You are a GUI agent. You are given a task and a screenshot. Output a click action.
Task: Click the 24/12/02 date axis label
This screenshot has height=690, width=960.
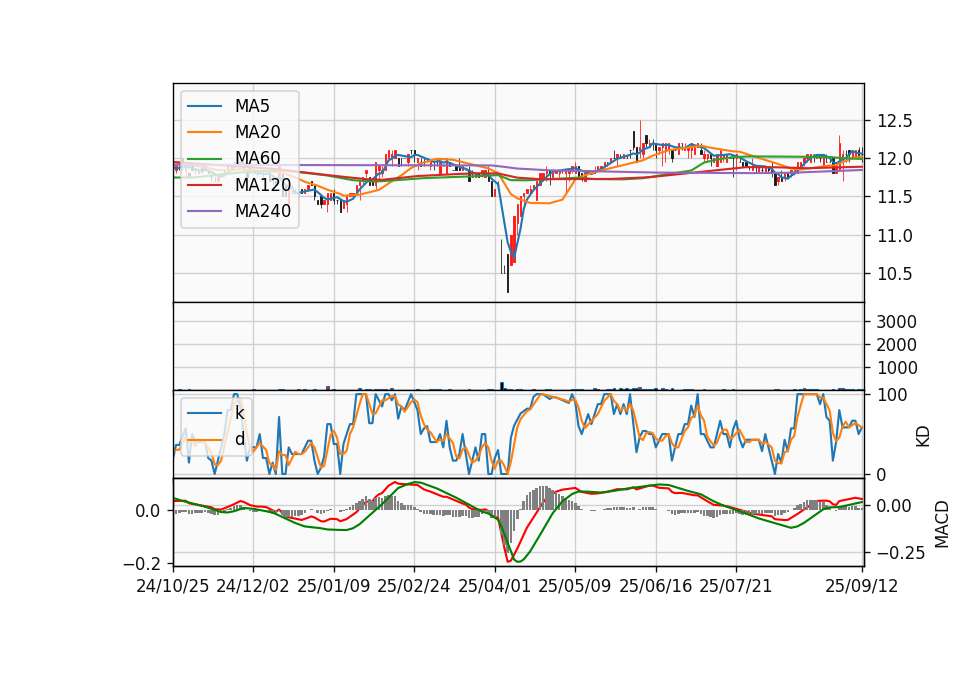coord(253,586)
